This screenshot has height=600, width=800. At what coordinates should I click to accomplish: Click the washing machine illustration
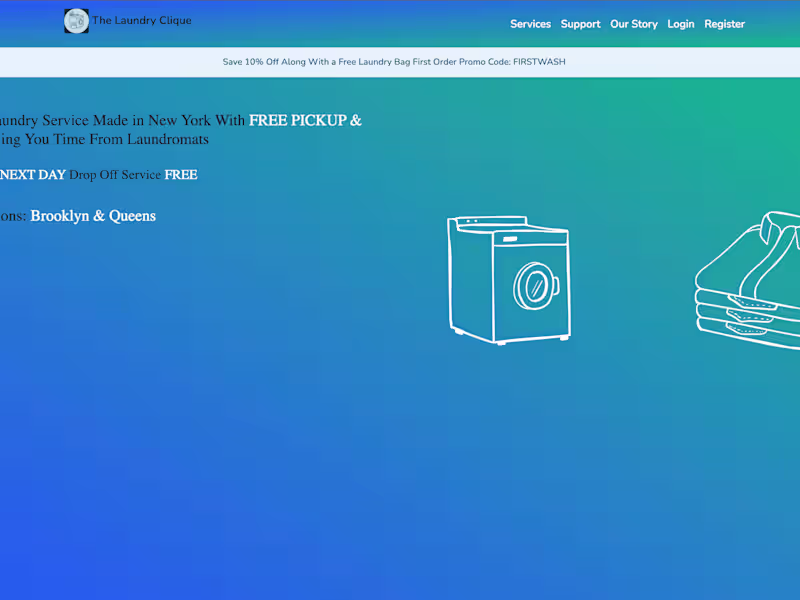[x=509, y=280]
